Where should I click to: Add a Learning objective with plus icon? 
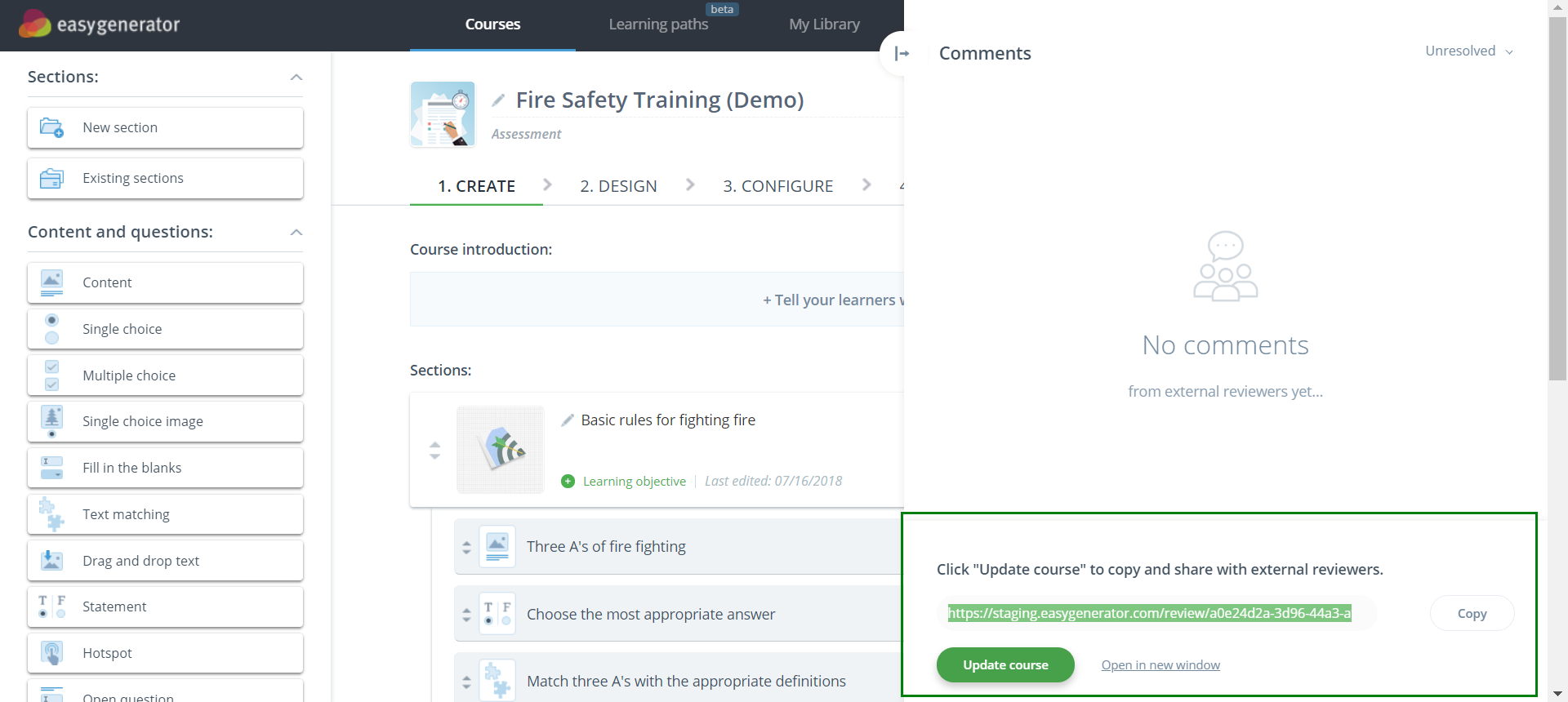point(568,482)
